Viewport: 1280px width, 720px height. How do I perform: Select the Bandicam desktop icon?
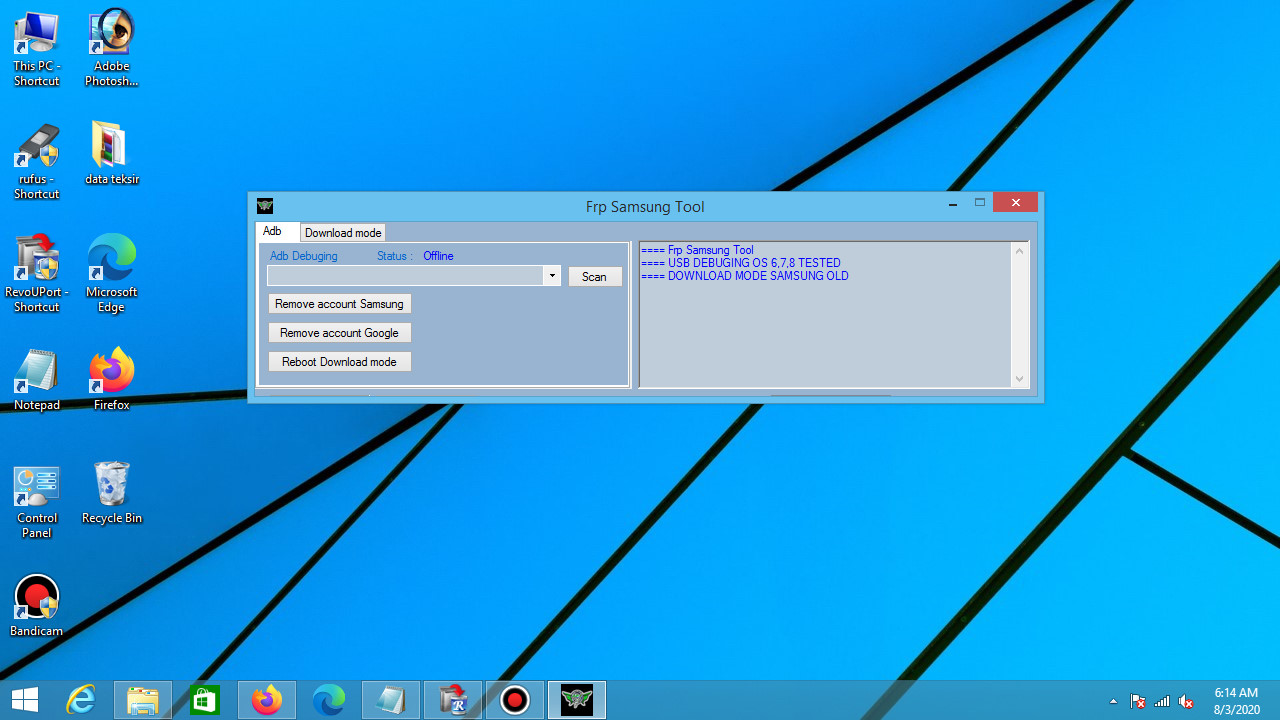(x=37, y=606)
